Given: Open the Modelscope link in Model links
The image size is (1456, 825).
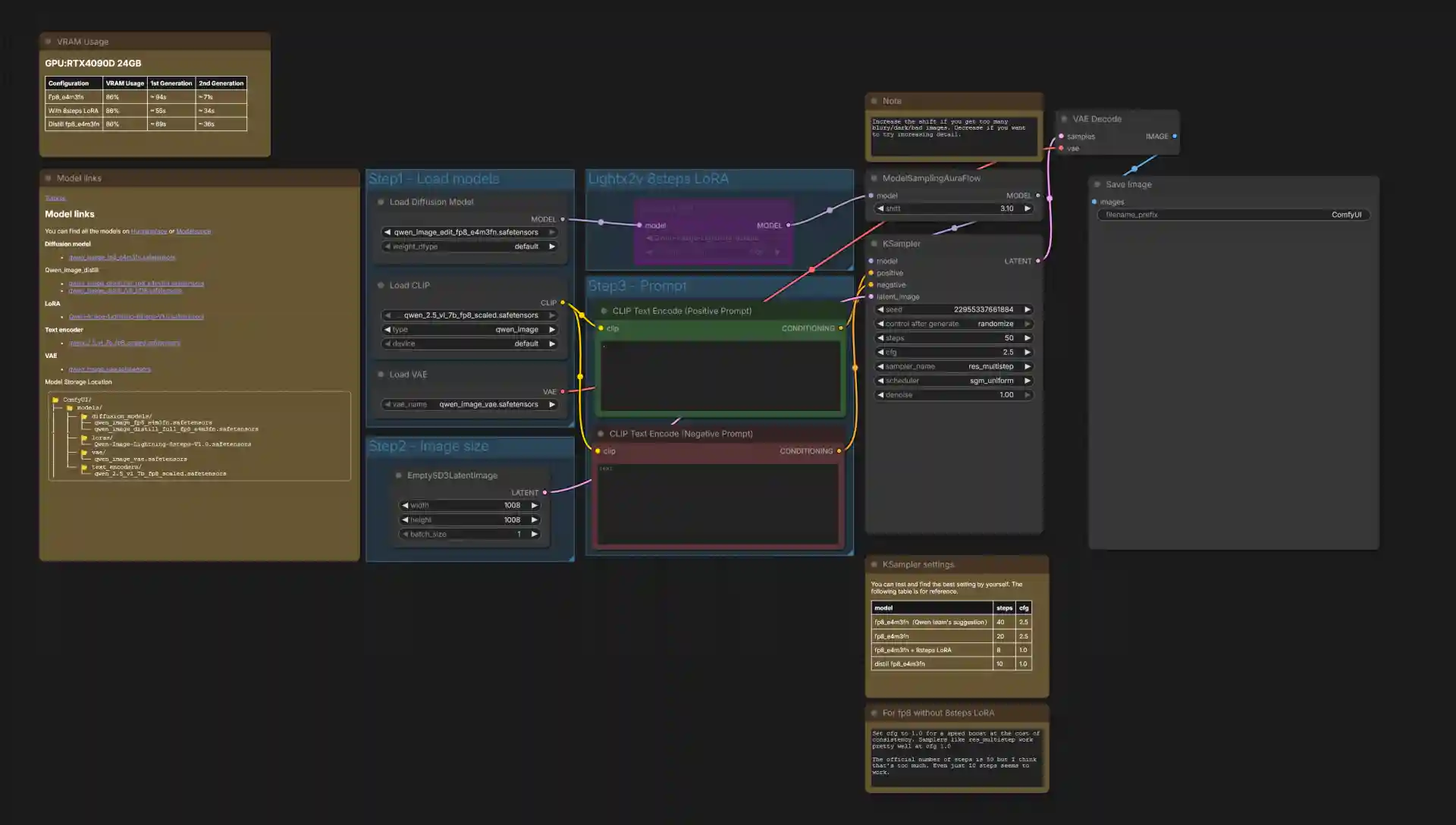Looking at the screenshot, I should 193,231.
